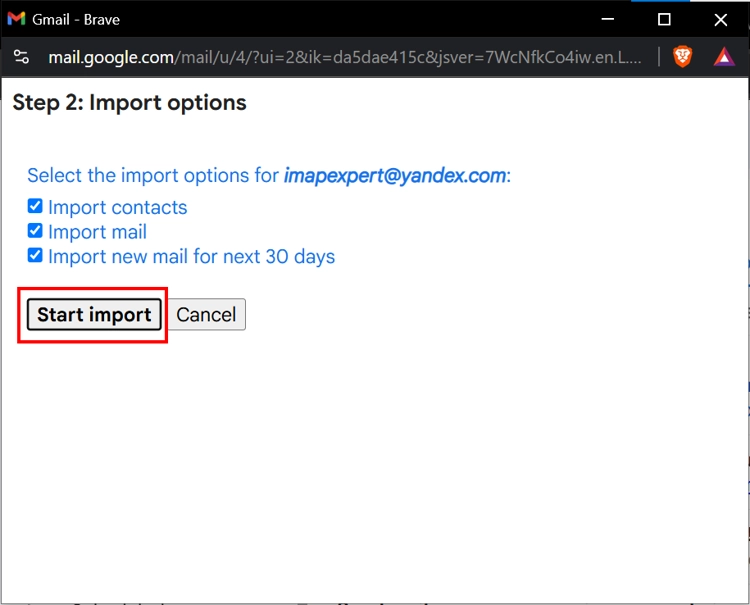
Task: Click 'Import new mail for next 30 days' label
Action: 191,256
